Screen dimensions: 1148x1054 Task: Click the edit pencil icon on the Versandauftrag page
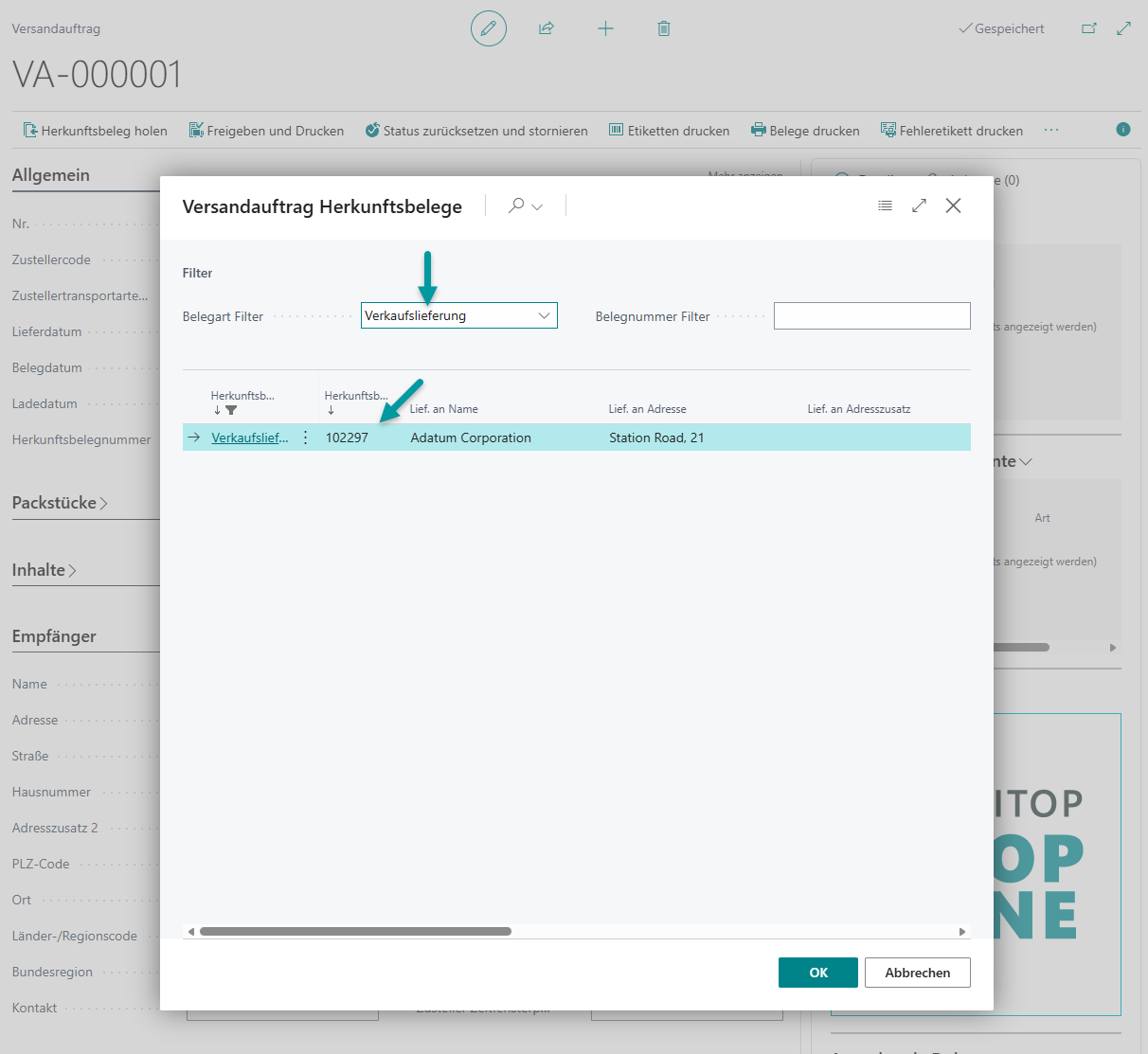489,28
